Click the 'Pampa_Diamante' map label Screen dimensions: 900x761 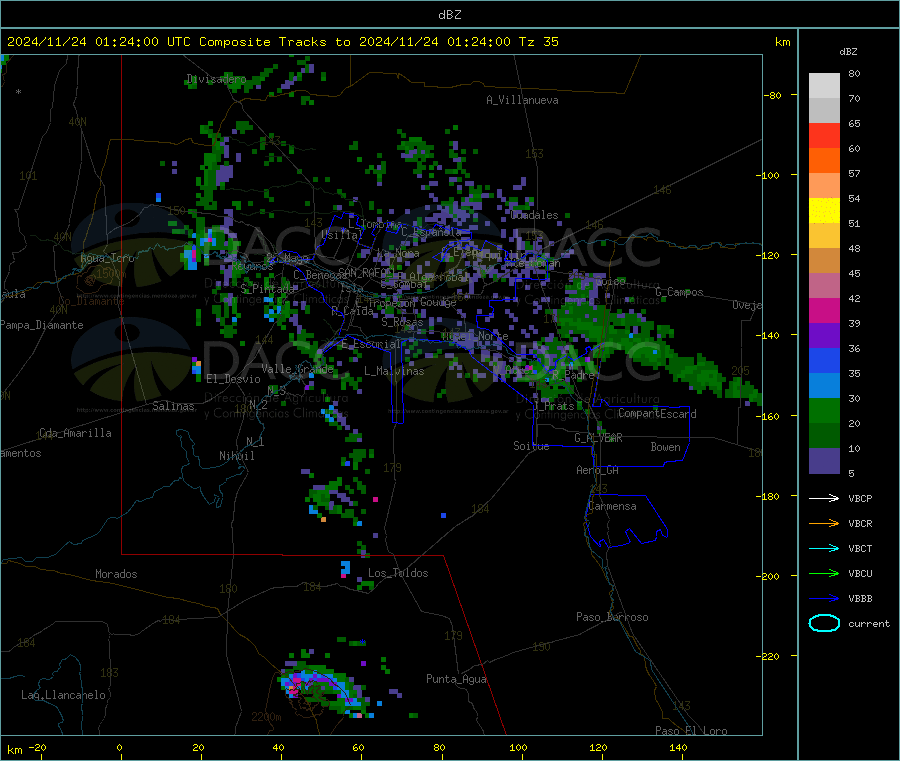coord(41,325)
